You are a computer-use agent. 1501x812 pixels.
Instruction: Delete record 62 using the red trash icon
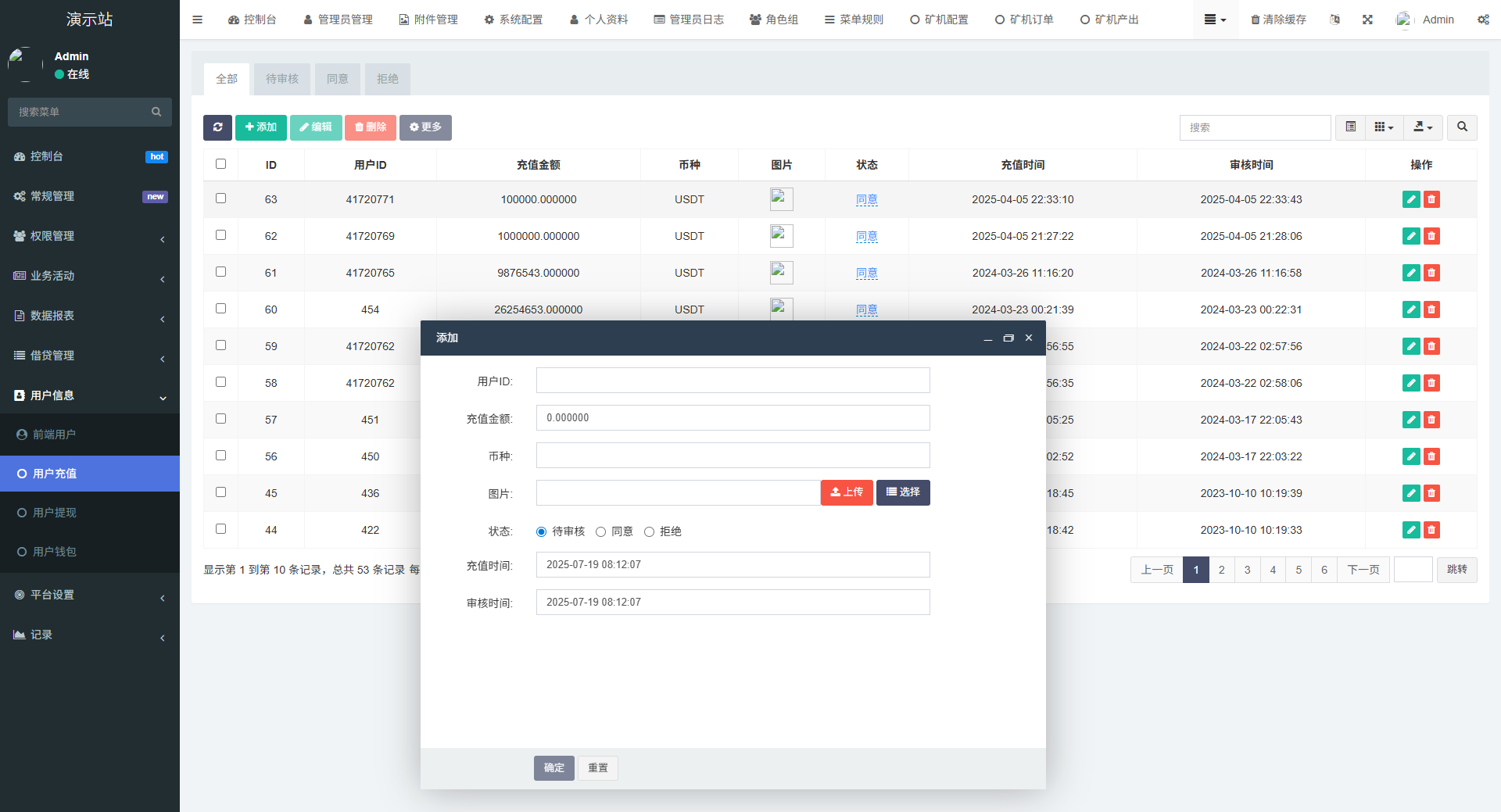(1431, 235)
